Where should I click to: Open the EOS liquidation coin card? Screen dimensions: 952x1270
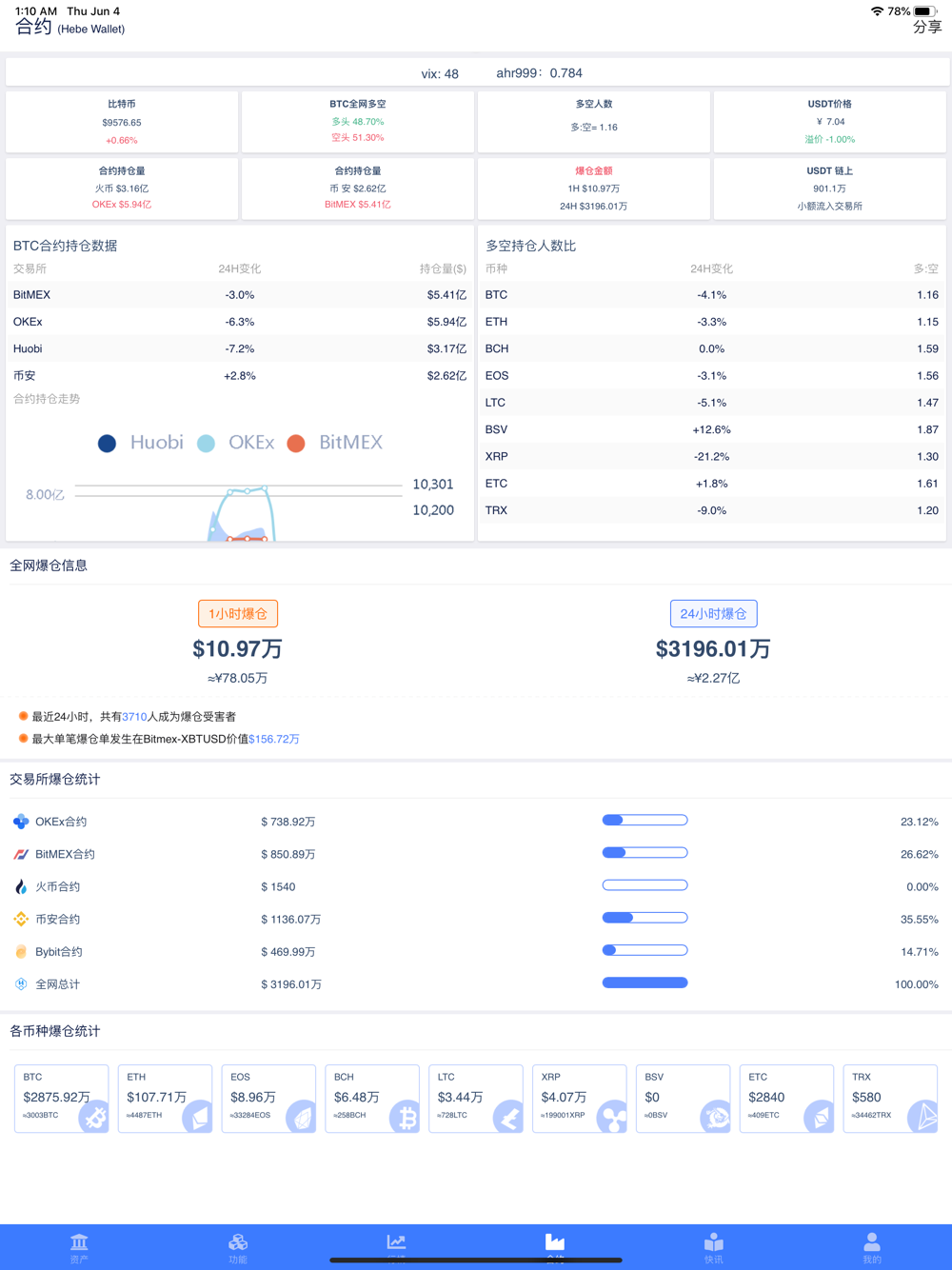(268, 1099)
